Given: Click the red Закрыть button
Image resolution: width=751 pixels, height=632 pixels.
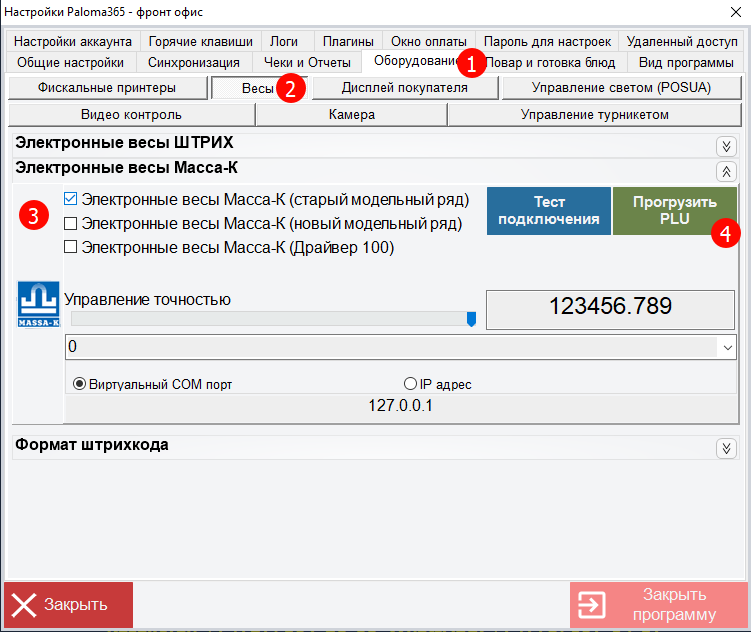Looking at the screenshot, I should [68, 605].
